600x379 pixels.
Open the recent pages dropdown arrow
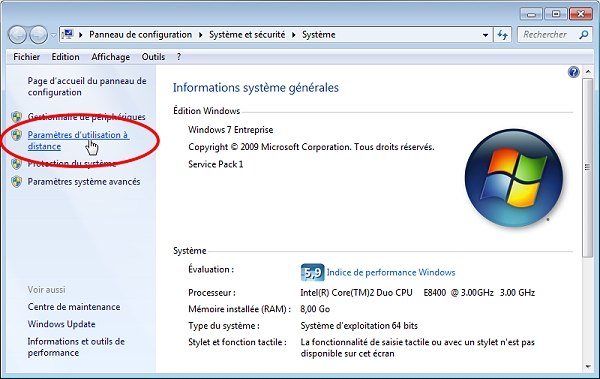tap(53, 35)
